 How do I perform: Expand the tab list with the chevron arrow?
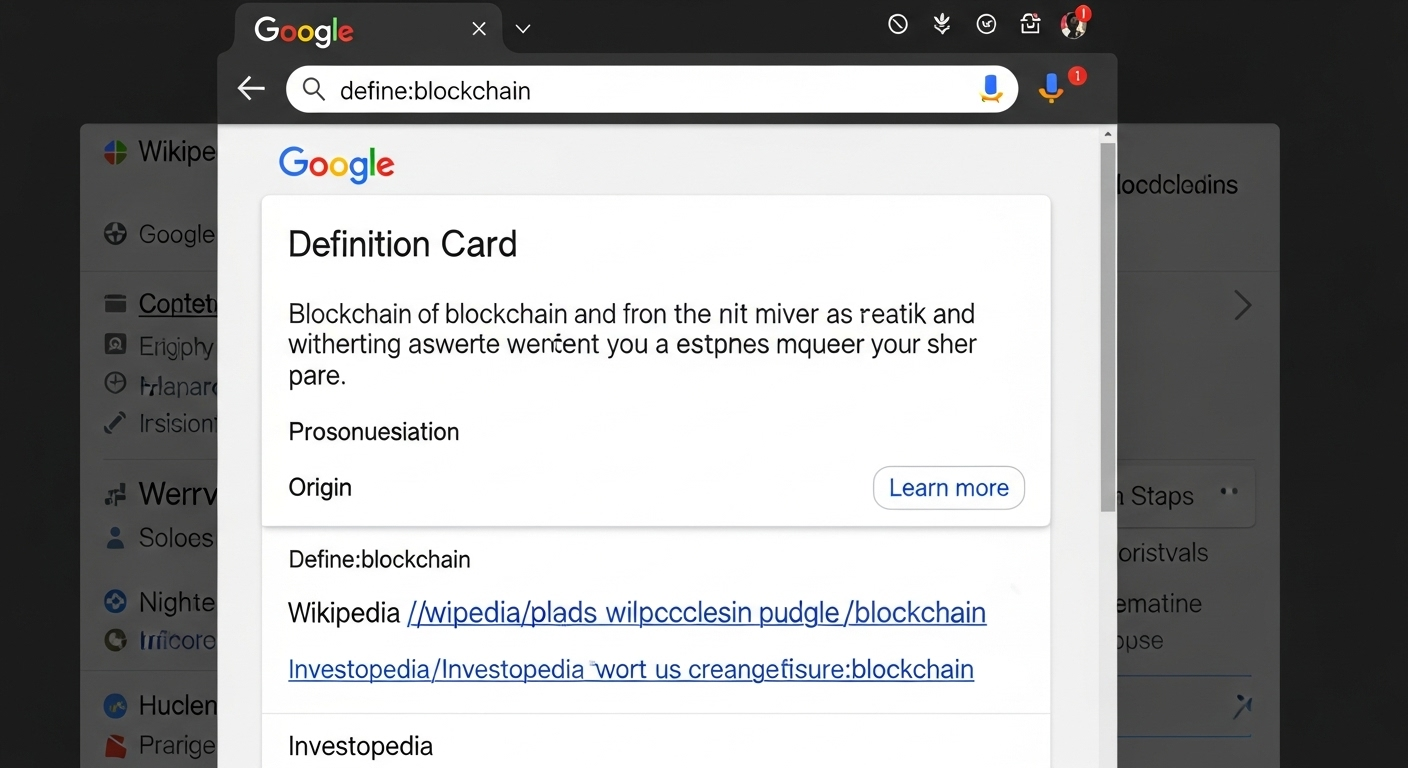click(522, 29)
